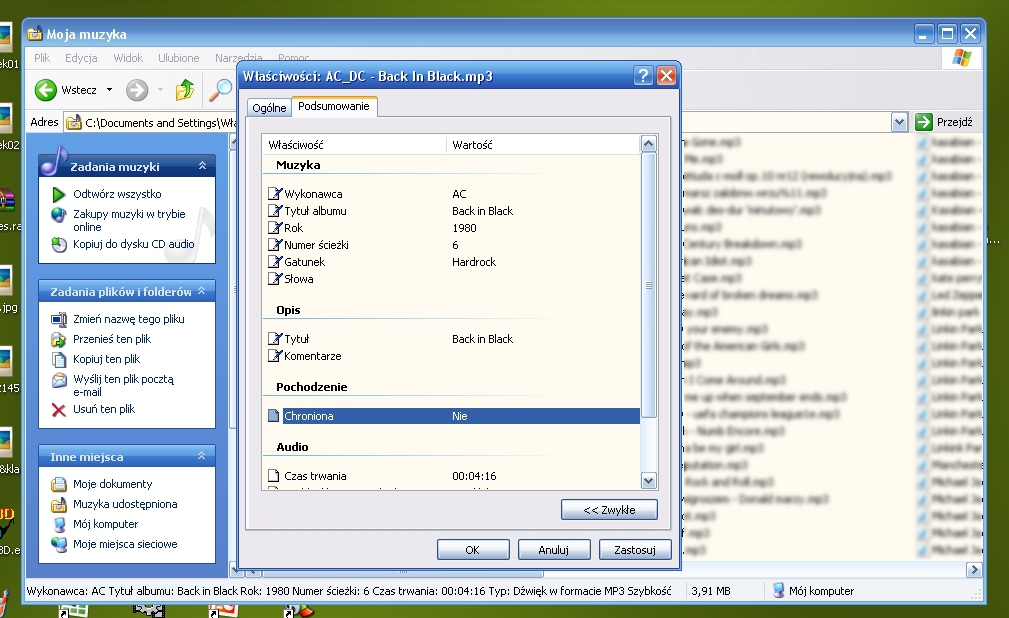This screenshot has width=1009, height=618.
Task: Open the Wstecz history dropdown arrow
Action: pos(109,90)
